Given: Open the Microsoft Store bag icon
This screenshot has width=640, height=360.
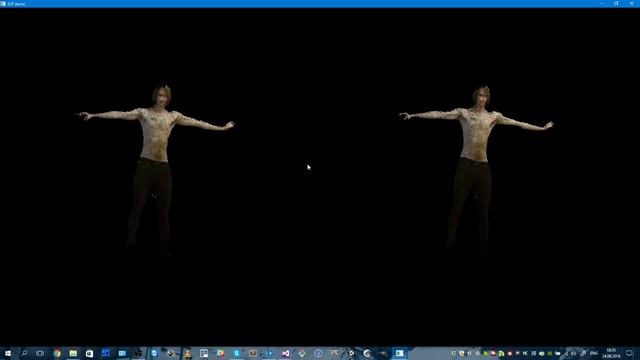Looking at the screenshot, I should (x=89, y=353).
